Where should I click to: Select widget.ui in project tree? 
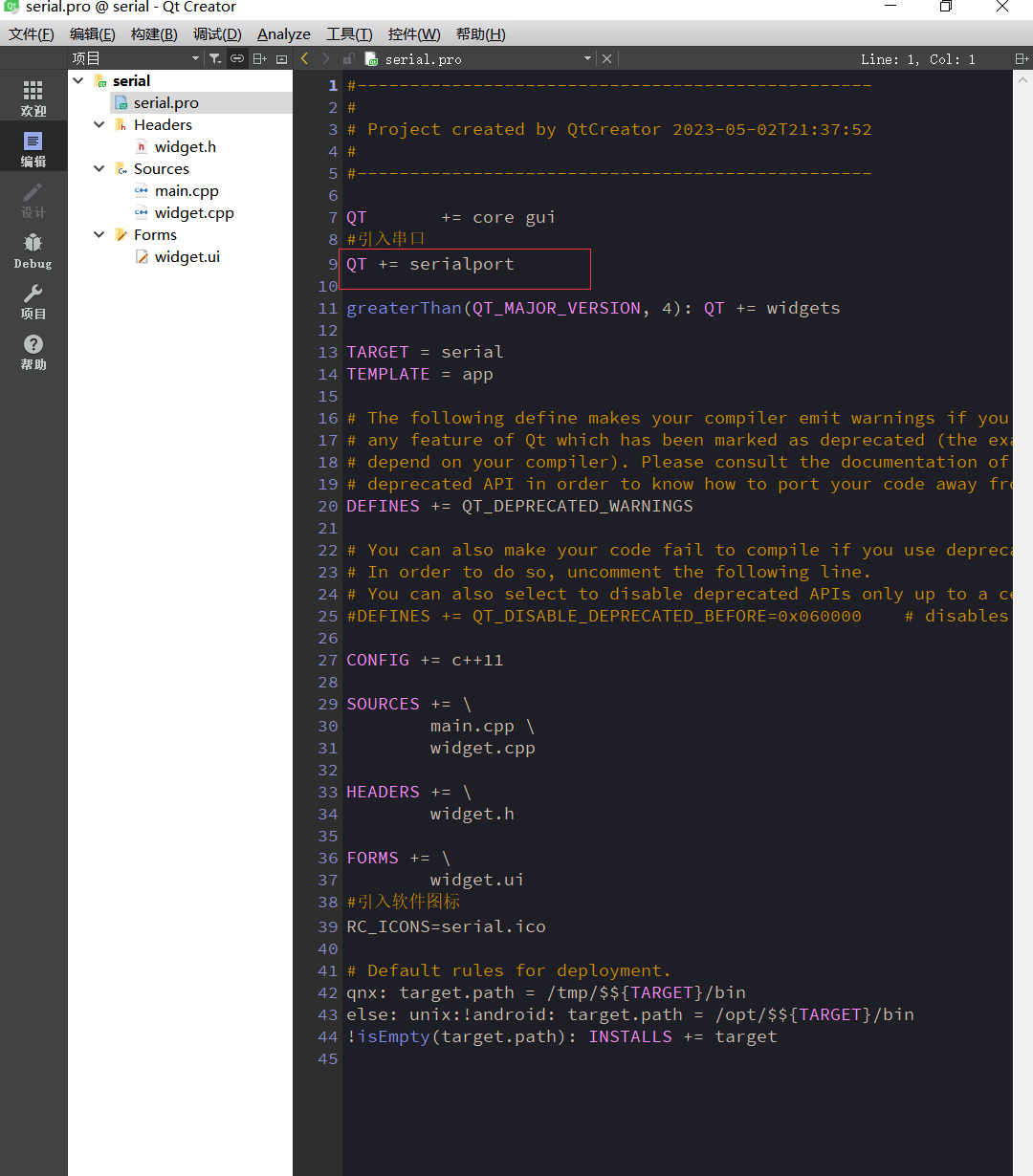click(187, 257)
